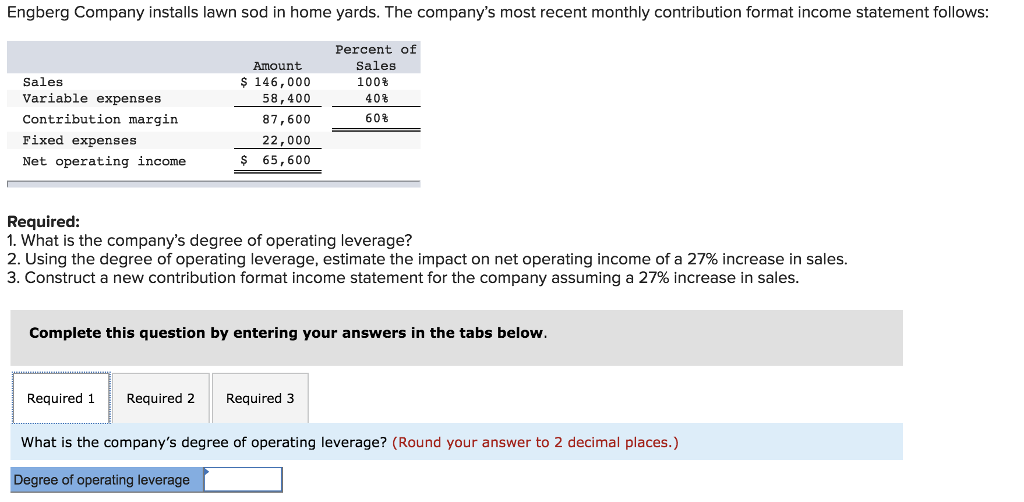Click the scrollbar beneath the income statement table
Screen dimensions: 1024x502
(x=214, y=184)
